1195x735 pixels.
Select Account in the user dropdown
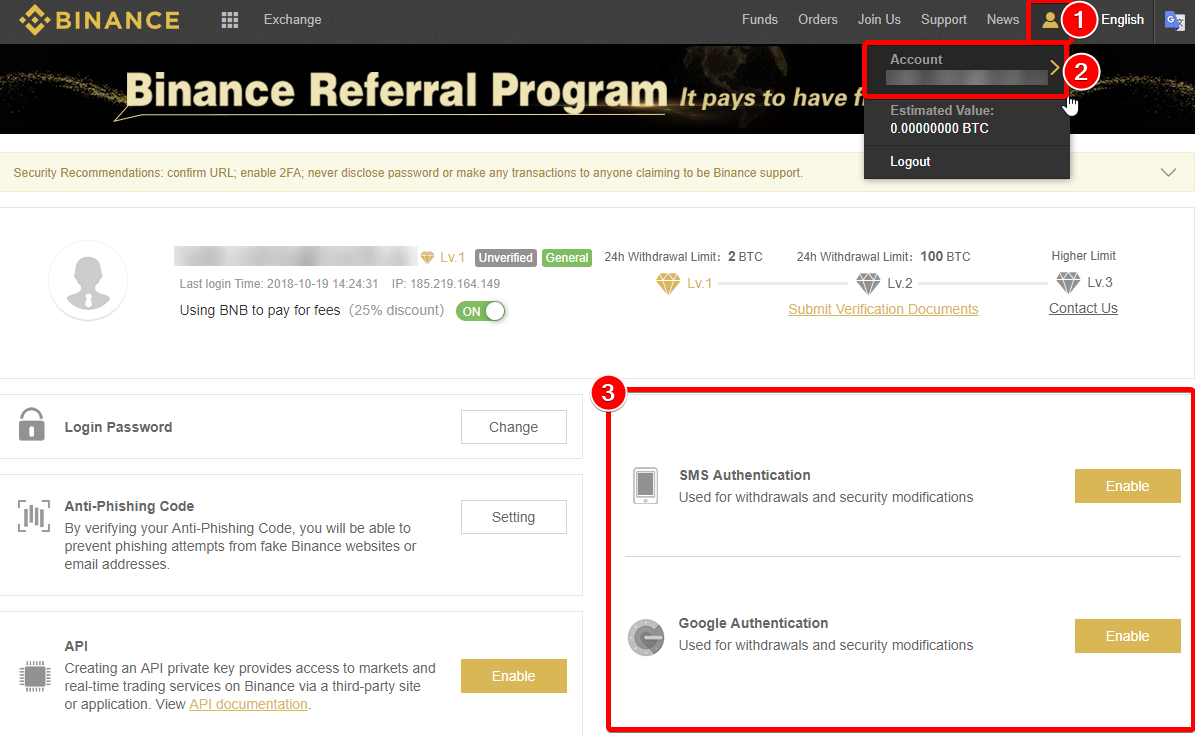tap(966, 69)
